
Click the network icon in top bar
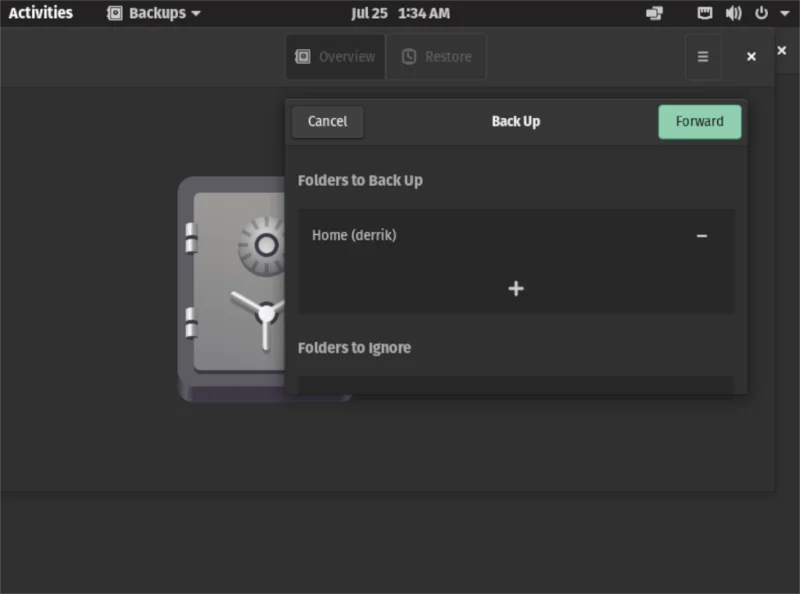pos(705,13)
